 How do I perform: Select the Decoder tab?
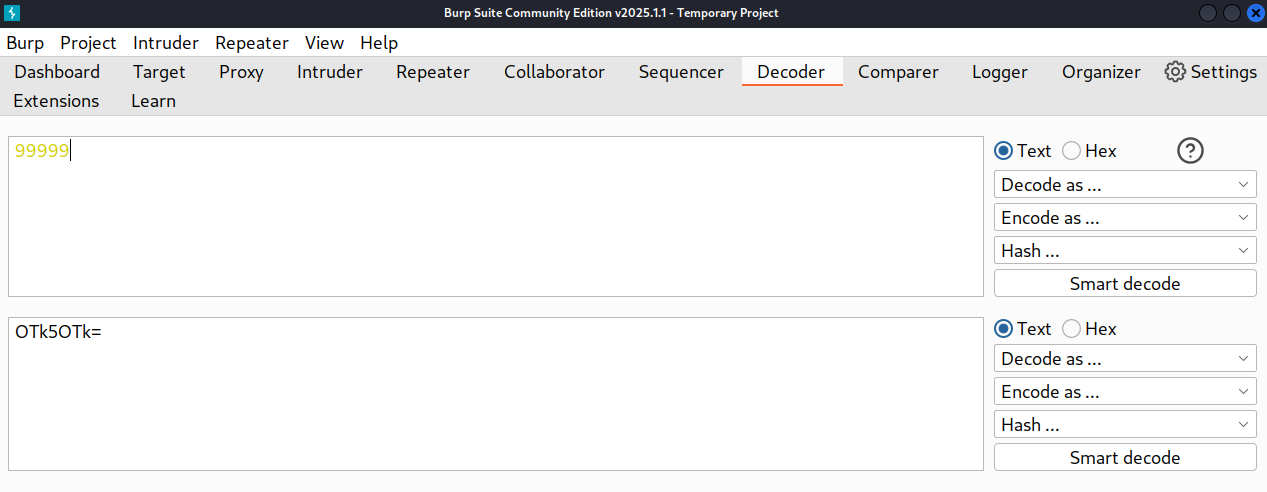[791, 72]
